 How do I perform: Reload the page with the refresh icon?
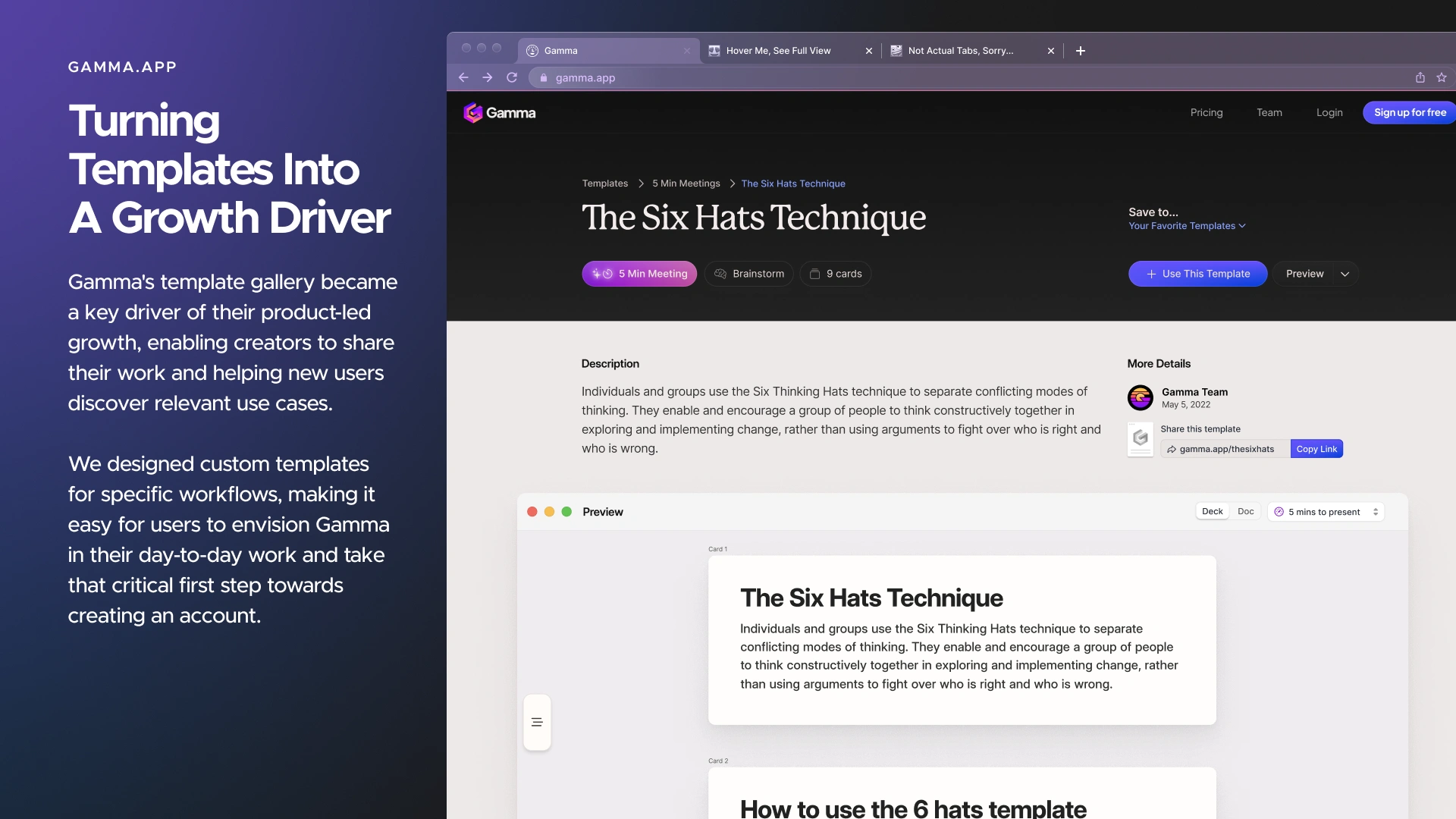pyautogui.click(x=512, y=77)
